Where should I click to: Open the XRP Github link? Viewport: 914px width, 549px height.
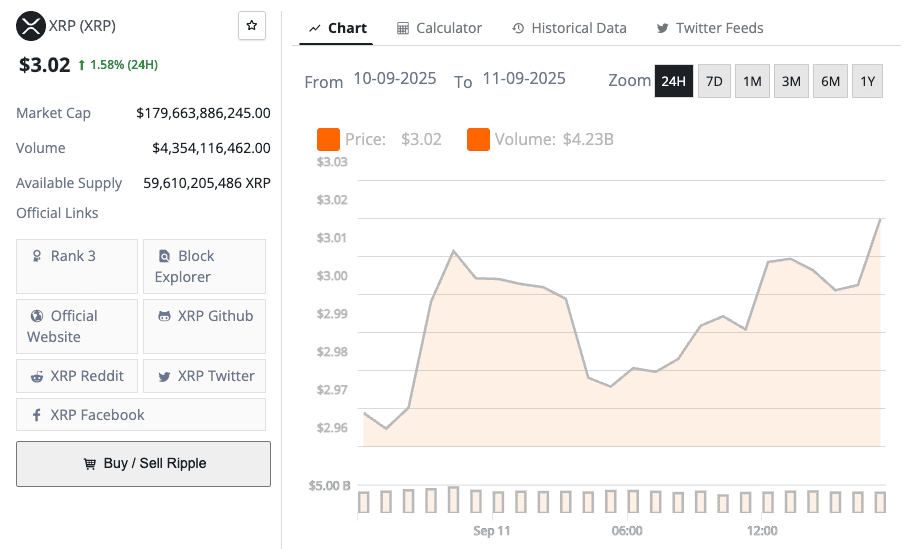tap(205, 326)
